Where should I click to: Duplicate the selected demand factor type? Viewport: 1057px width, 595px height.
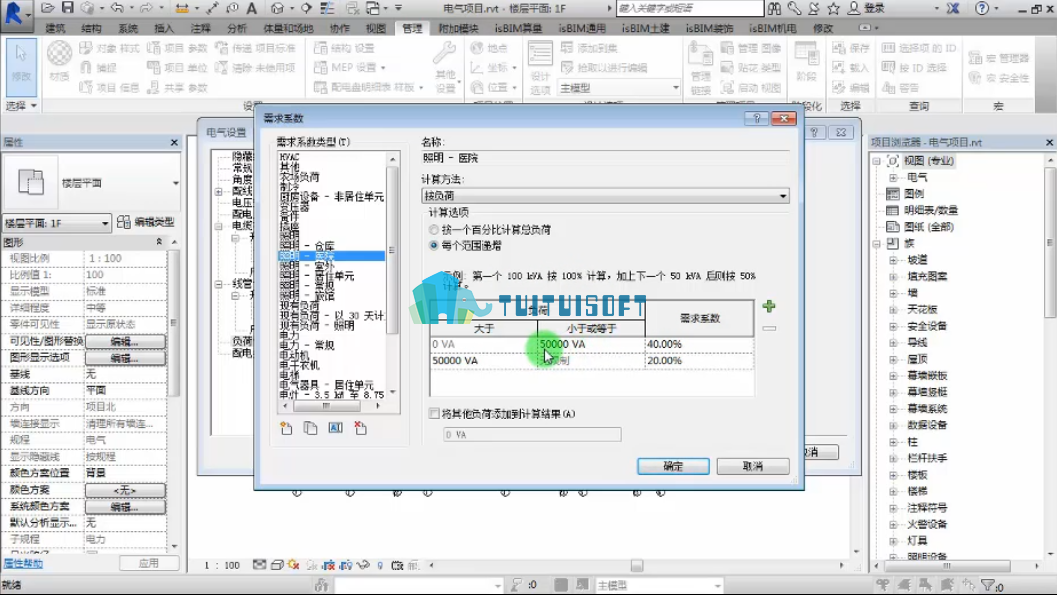tap(310, 428)
